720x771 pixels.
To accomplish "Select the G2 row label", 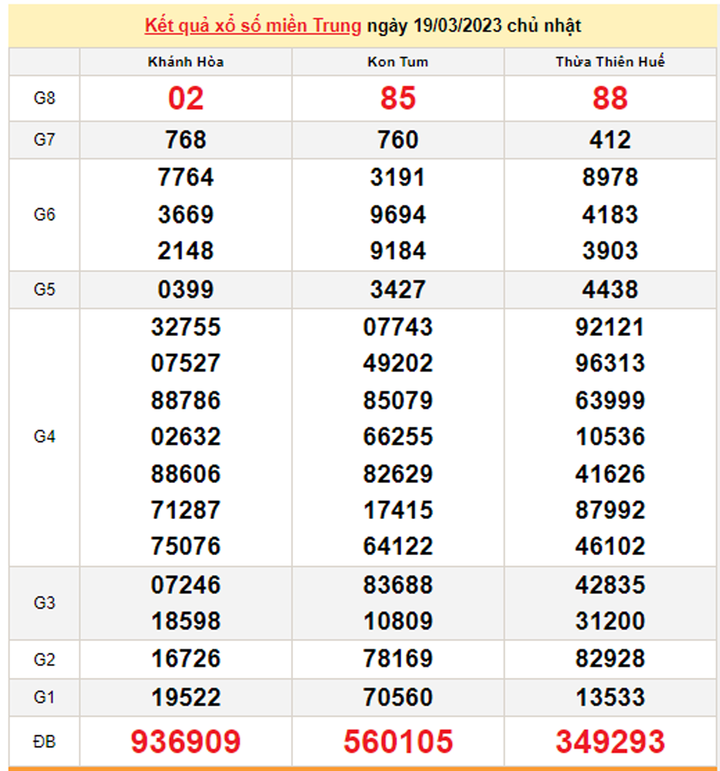I will pos(44,659).
